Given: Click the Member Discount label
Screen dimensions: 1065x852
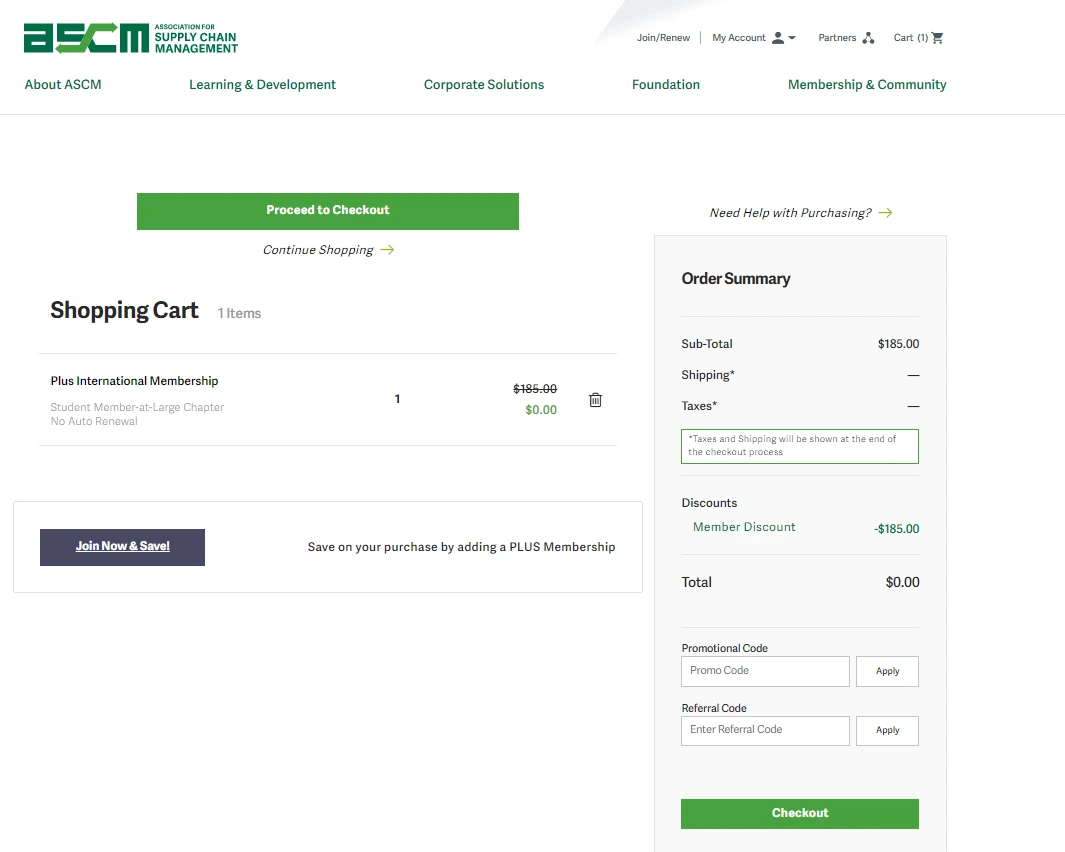Looking at the screenshot, I should tap(744, 527).
